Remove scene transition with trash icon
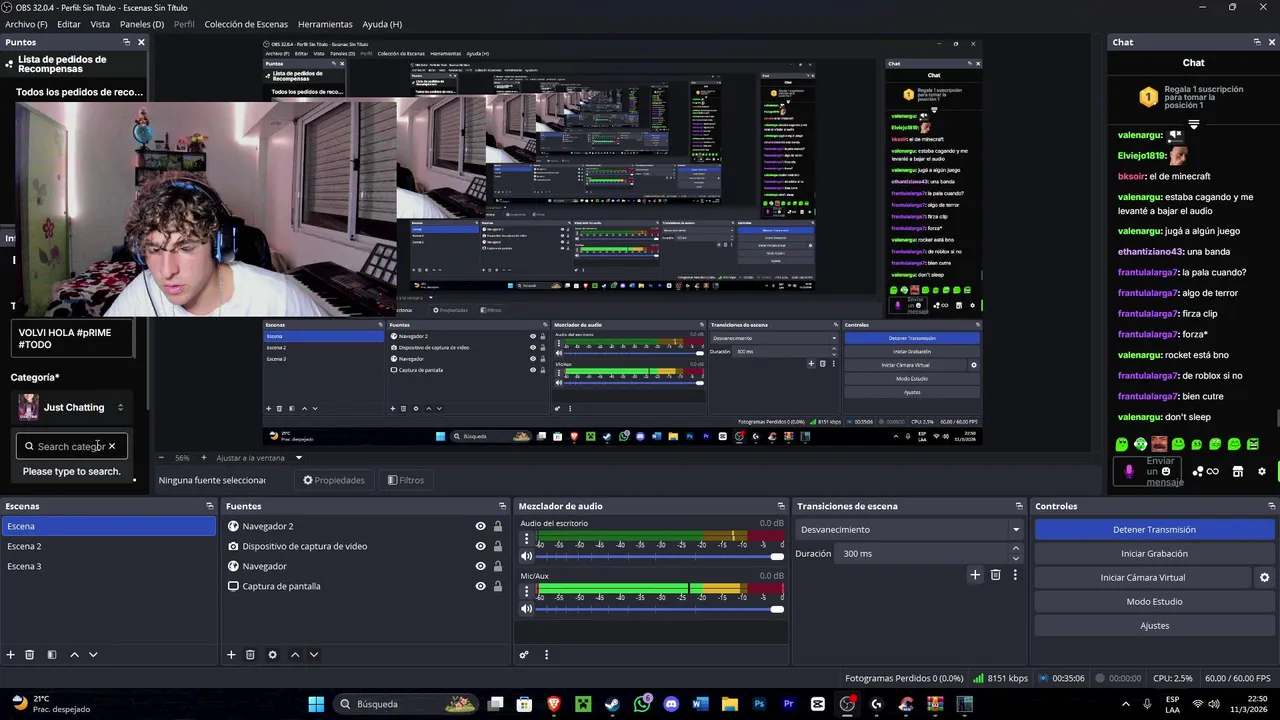 click(995, 575)
